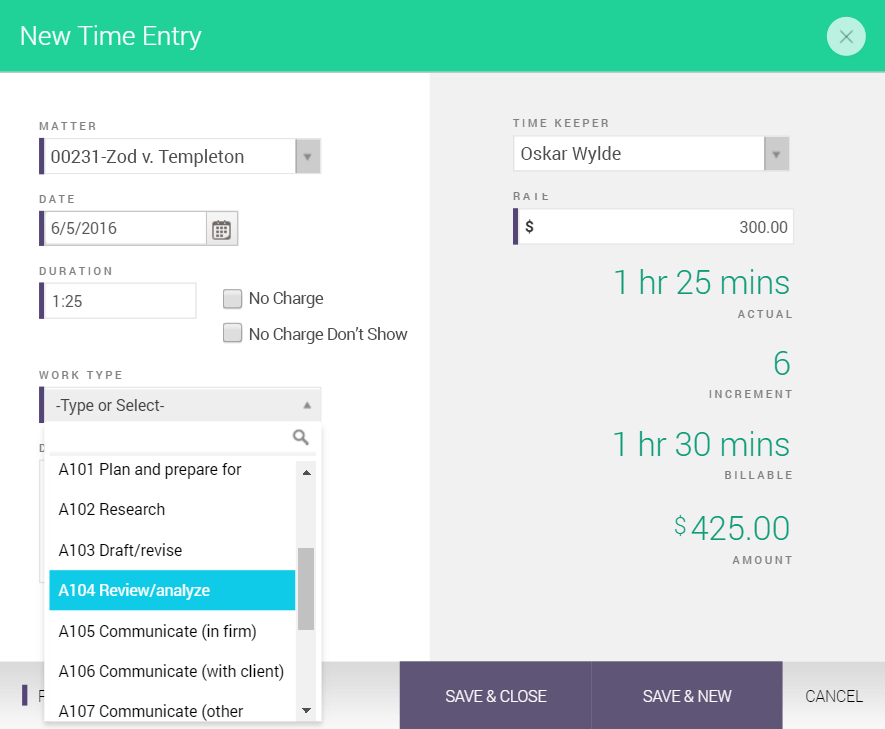885x729 pixels.
Task: Focus the Rate amount field
Action: point(655,227)
